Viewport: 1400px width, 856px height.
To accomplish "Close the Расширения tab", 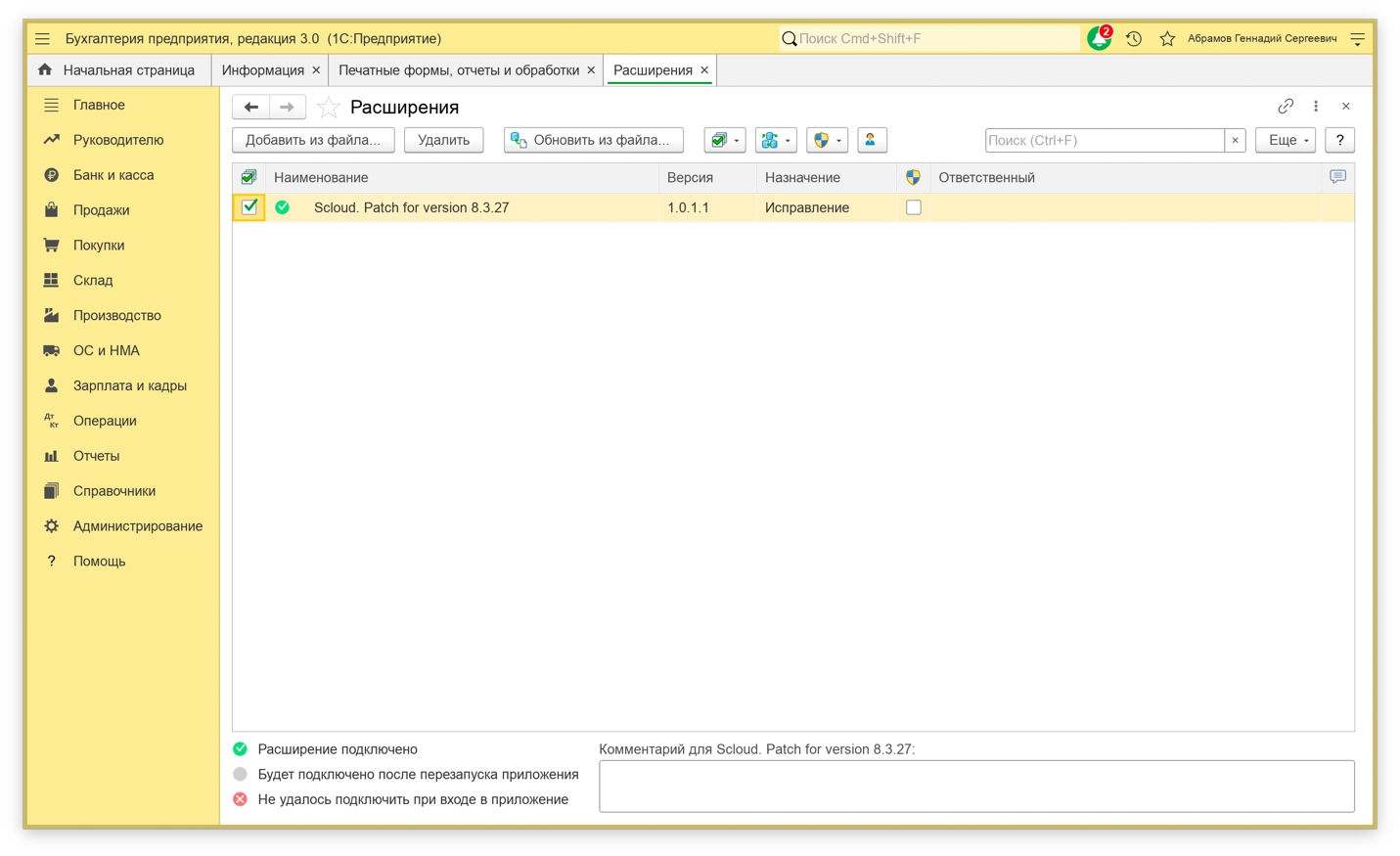I will click(704, 70).
